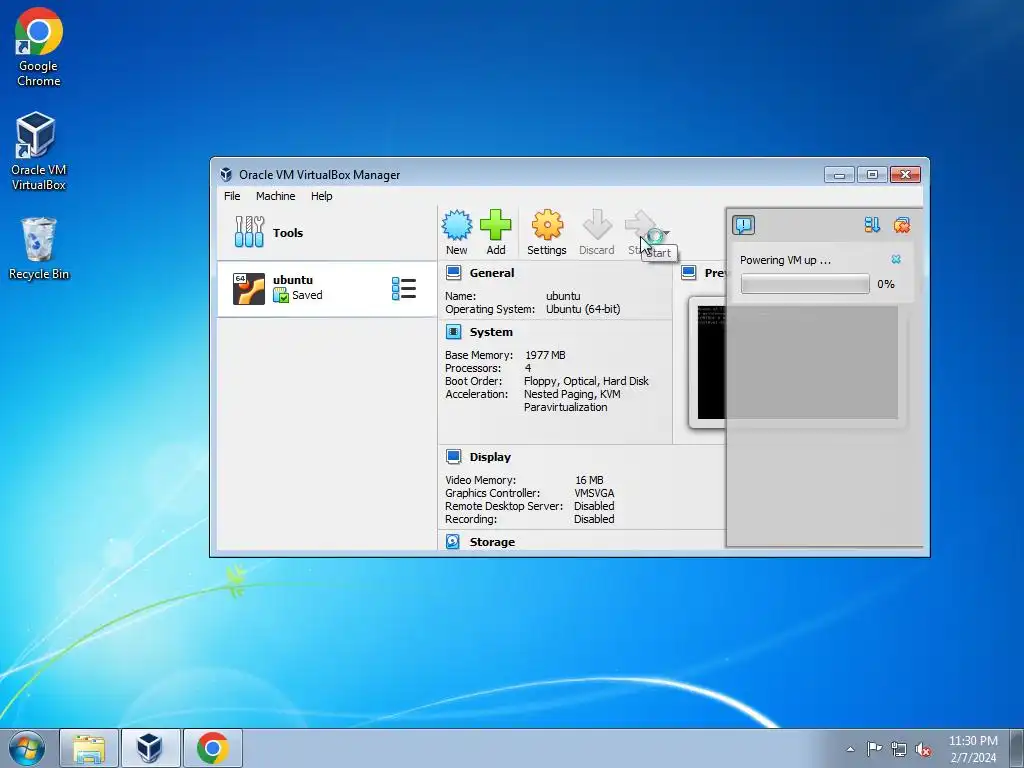
Task: Open the File menu
Action: click(x=232, y=196)
